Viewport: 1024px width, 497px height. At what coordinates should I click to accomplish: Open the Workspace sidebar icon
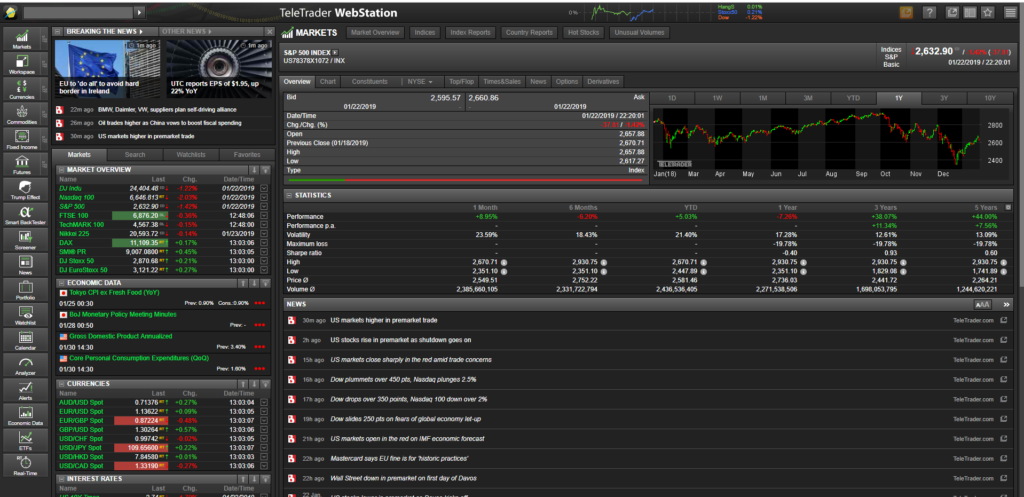tap(22, 64)
